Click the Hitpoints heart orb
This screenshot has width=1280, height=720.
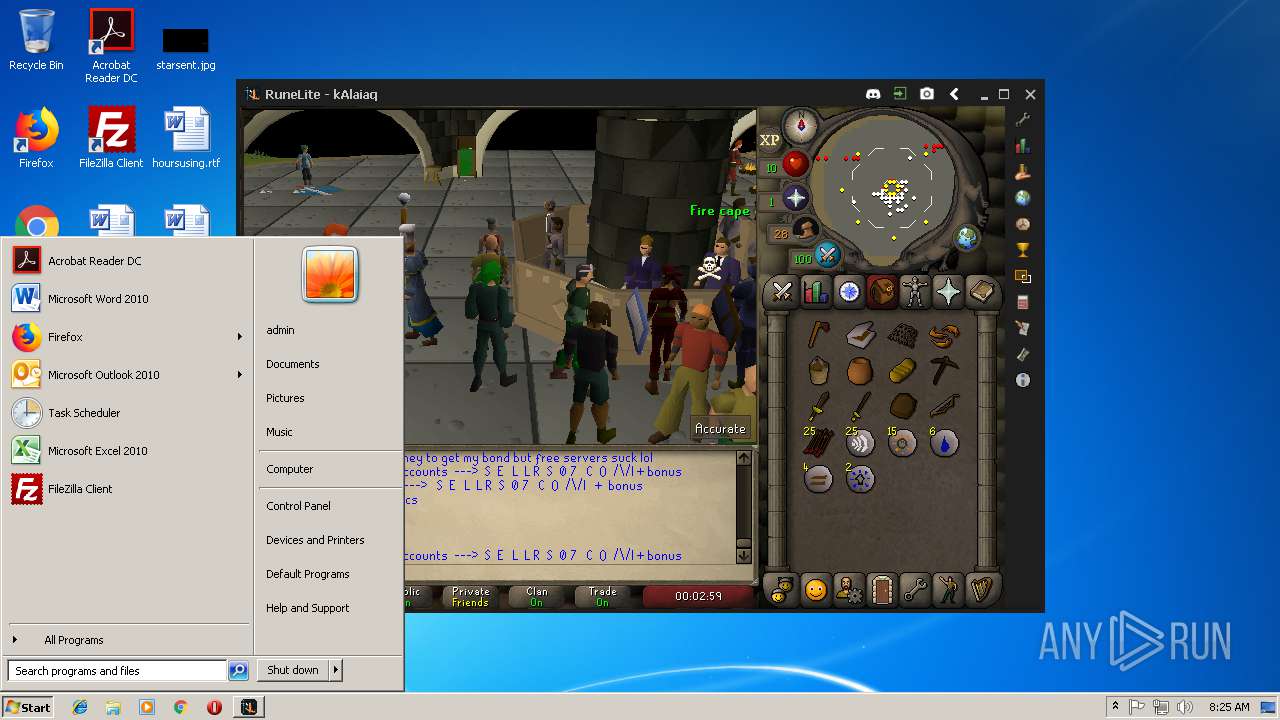795,163
